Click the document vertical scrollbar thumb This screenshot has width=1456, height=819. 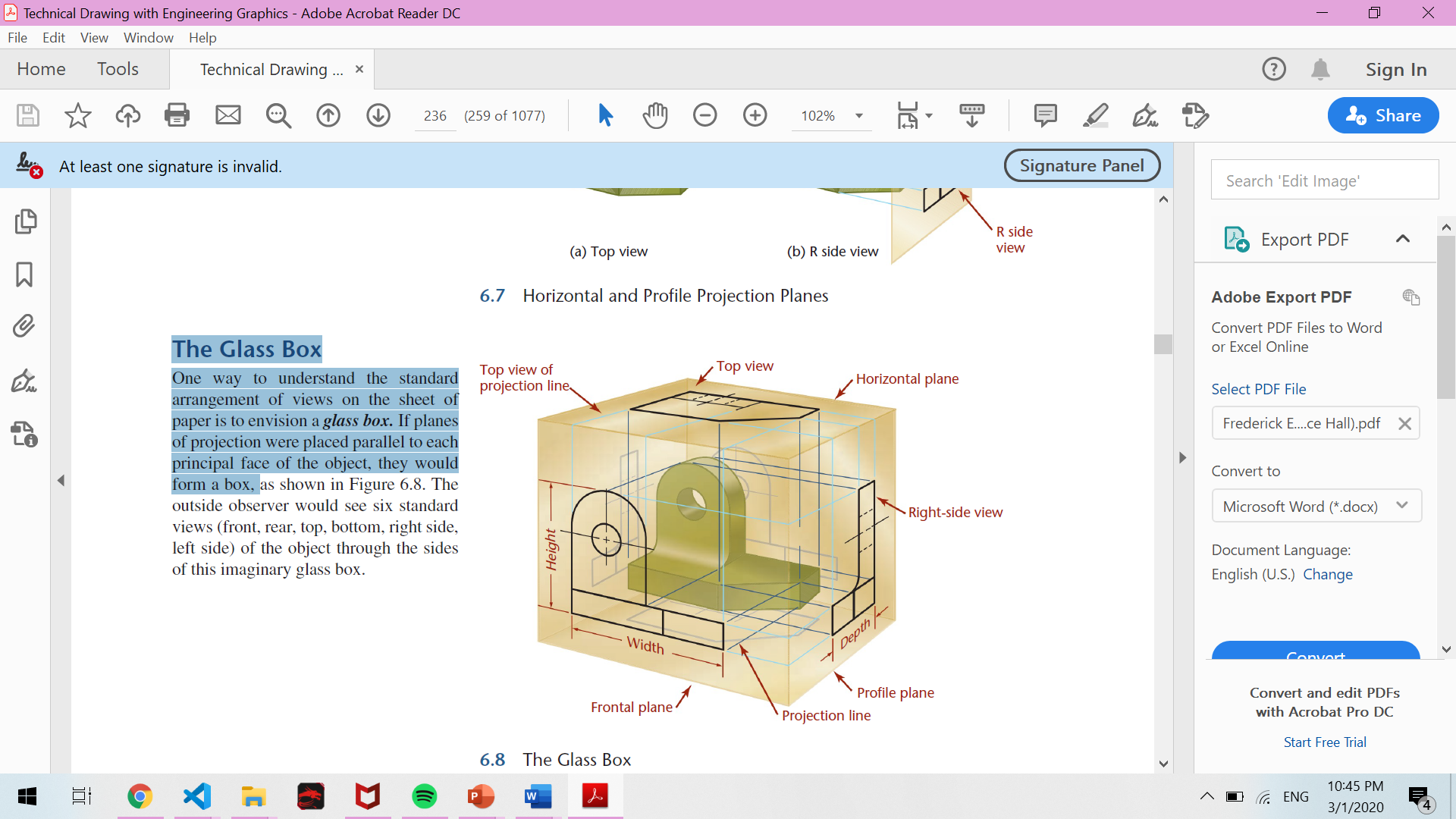pos(1163,344)
